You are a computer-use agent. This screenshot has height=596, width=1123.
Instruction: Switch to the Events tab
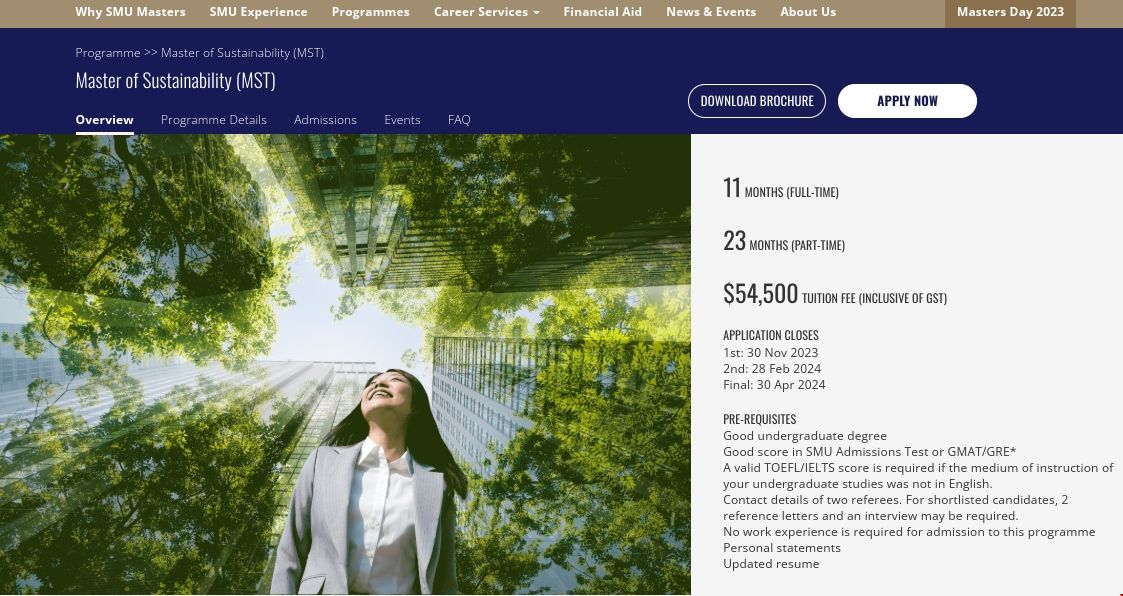tap(402, 120)
